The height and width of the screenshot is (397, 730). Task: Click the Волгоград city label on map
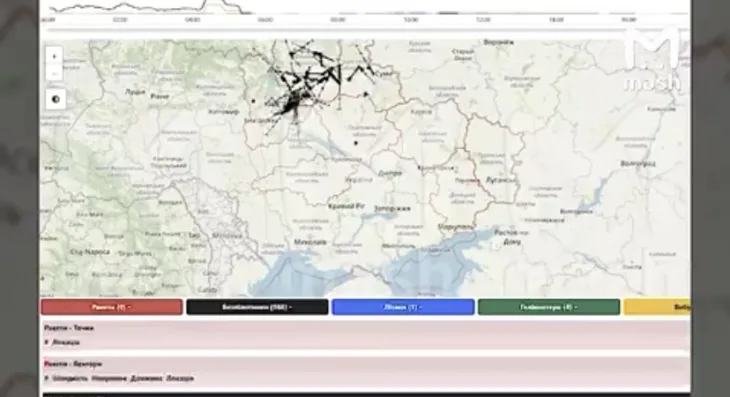tap(638, 164)
